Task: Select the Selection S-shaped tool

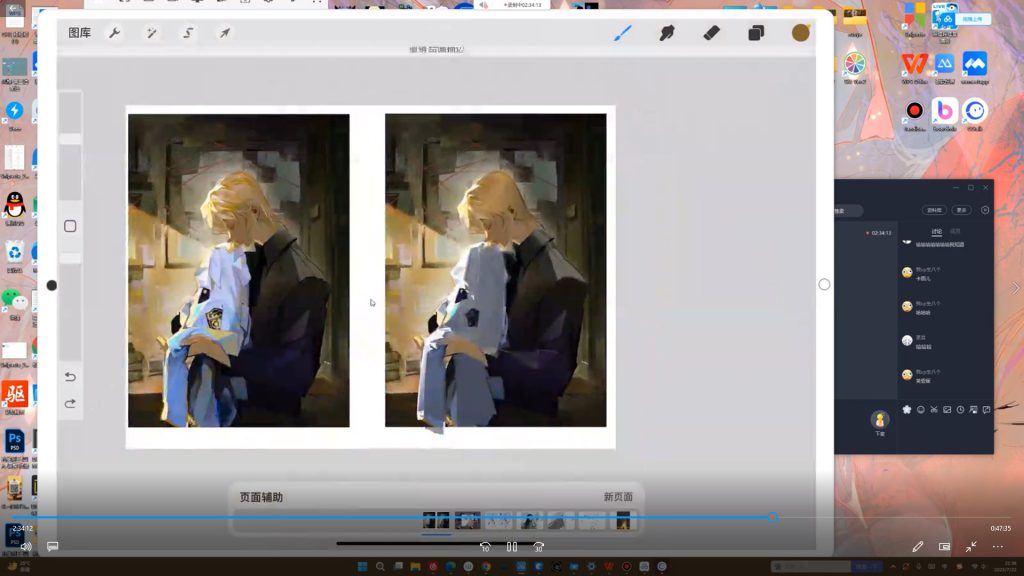Action: pos(188,33)
